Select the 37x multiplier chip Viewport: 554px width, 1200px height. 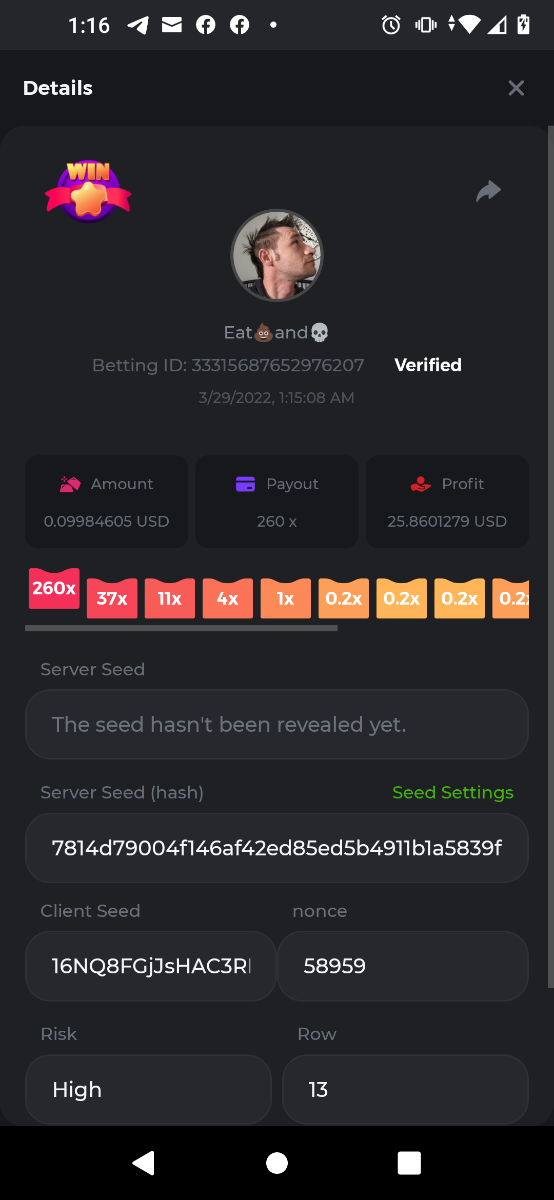point(112,599)
